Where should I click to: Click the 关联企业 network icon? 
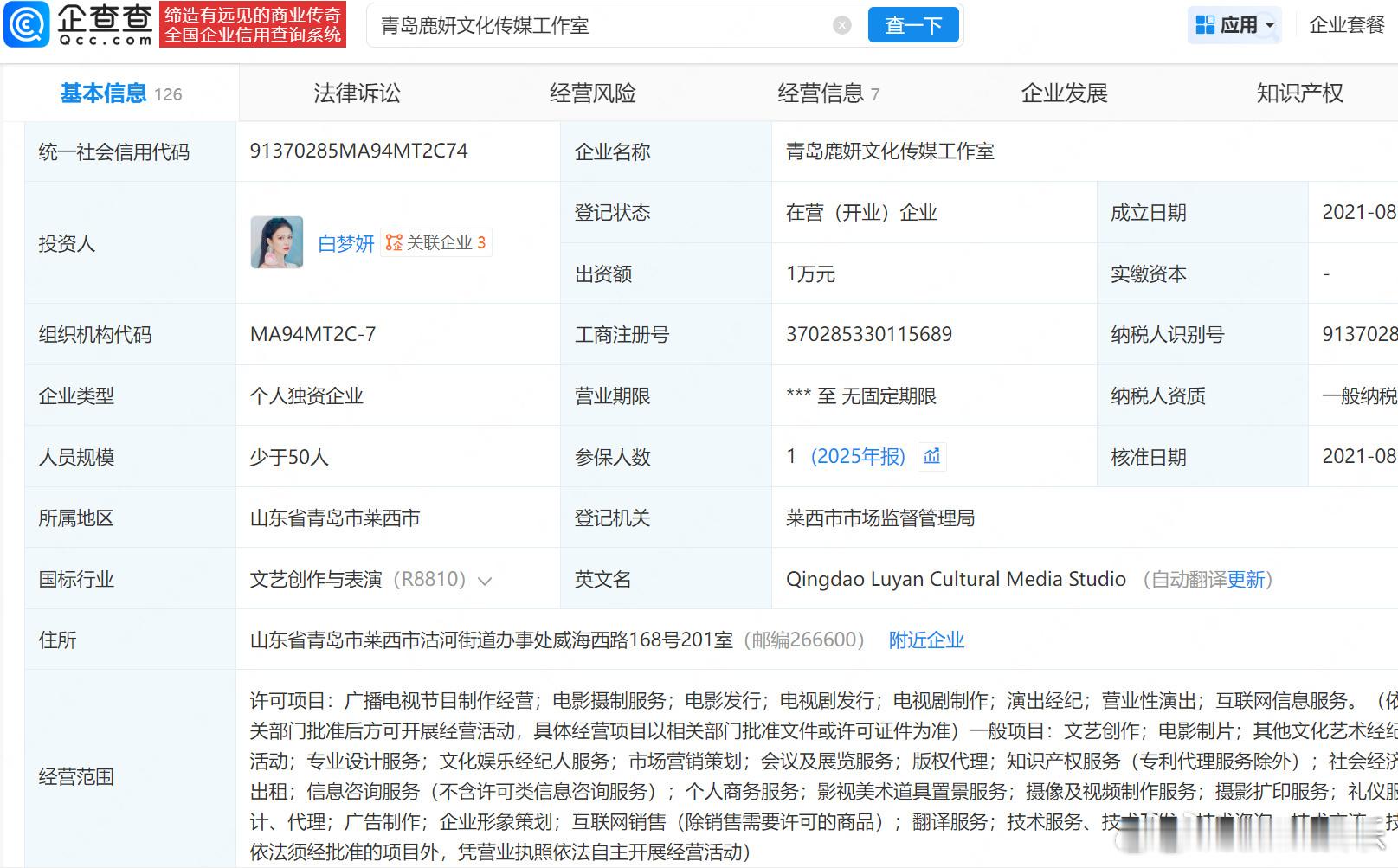tap(394, 243)
